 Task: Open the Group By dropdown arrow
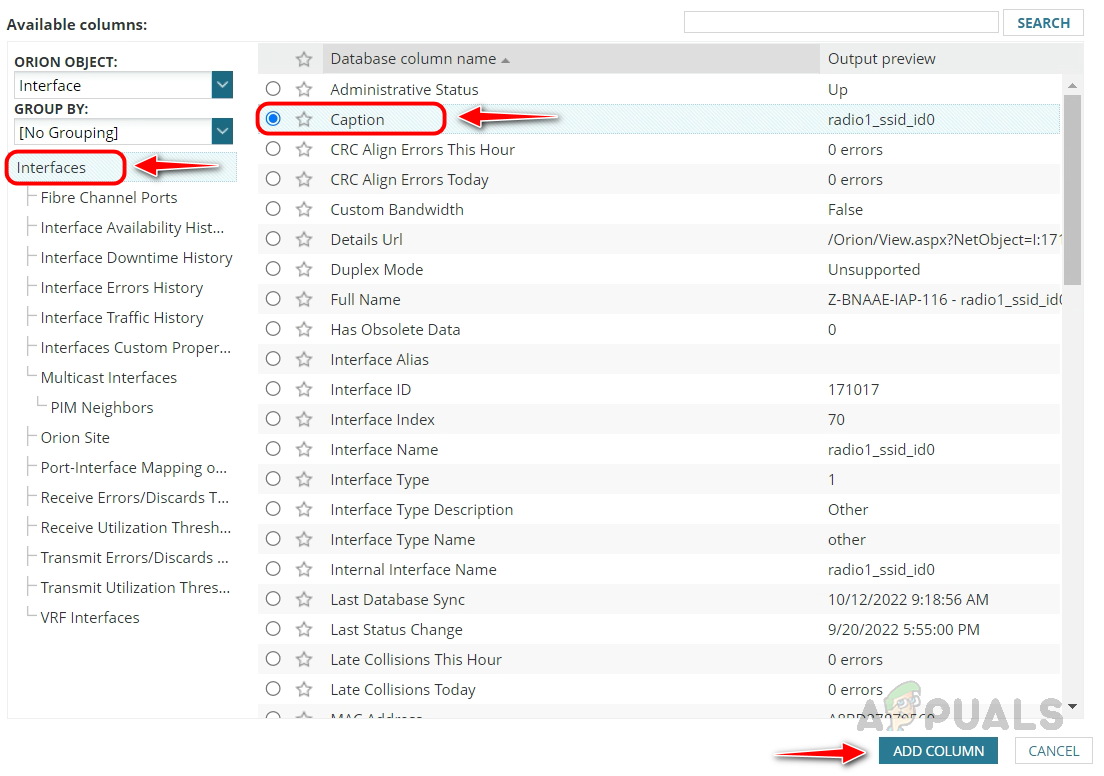point(222,132)
